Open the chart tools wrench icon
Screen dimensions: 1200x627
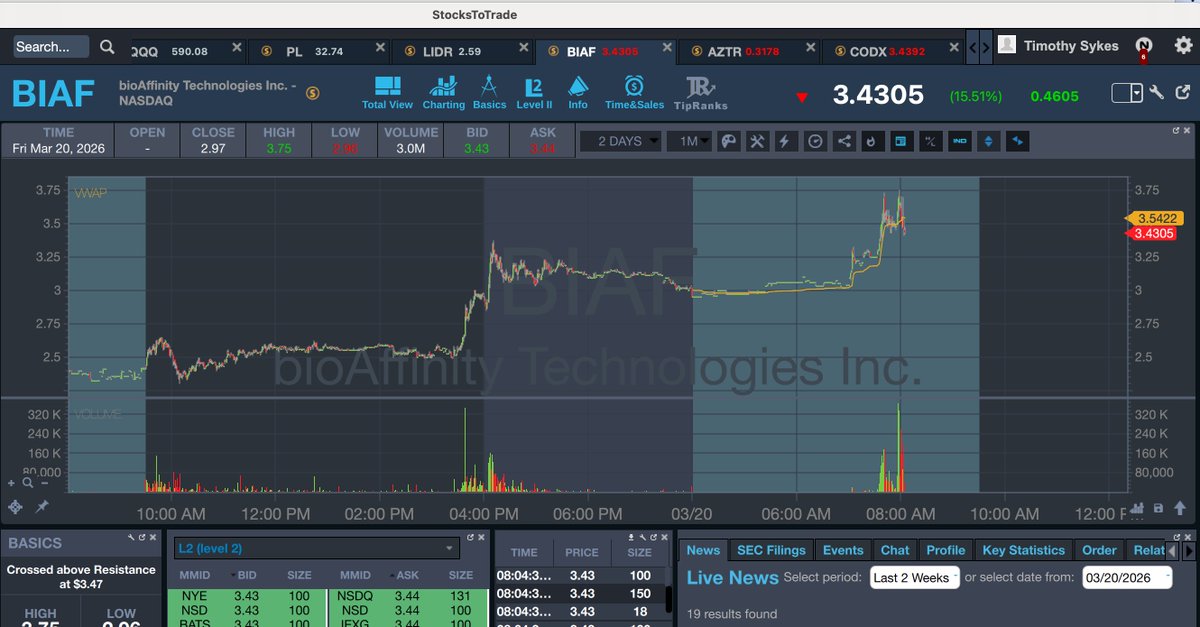757,141
